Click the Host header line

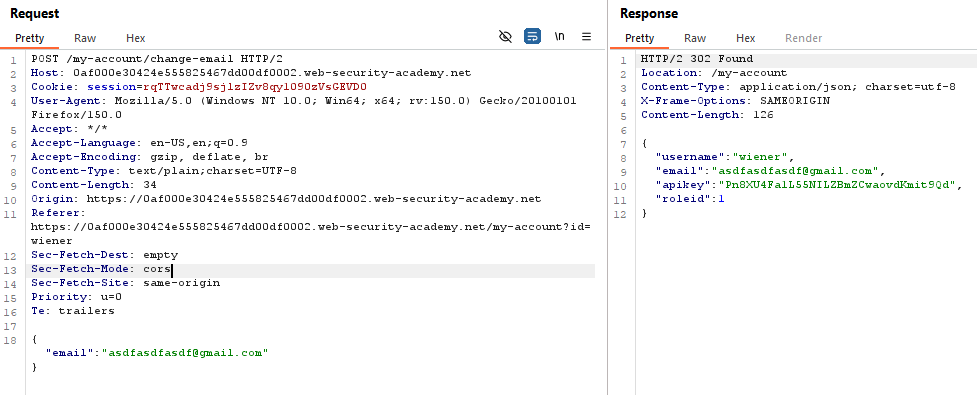click(x=251, y=73)
